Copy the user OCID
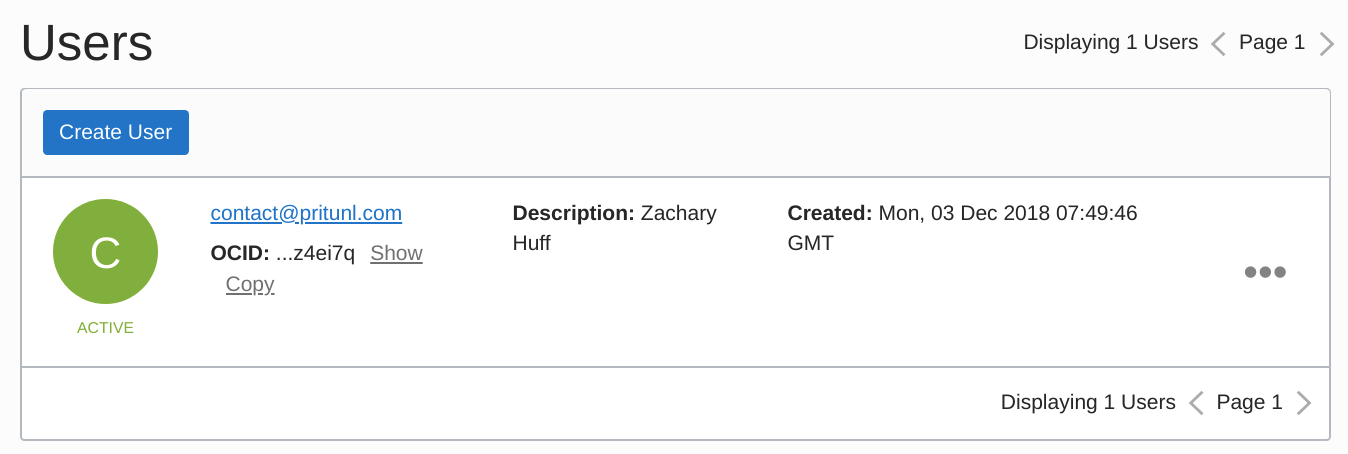This screenshot has width=1348, height=454. [x=250, y=284]
